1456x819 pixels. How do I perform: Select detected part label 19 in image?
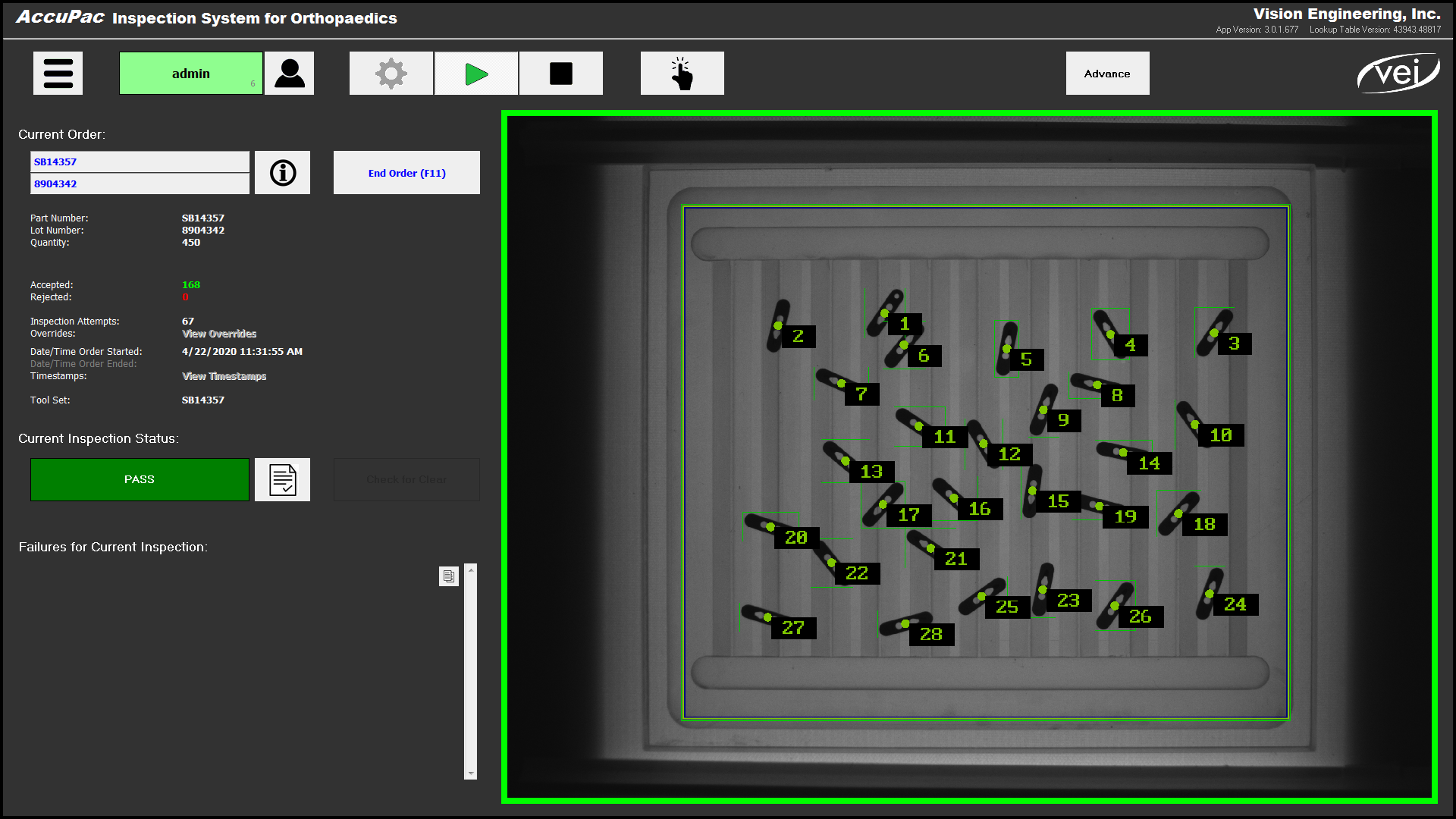[1125, 517]
